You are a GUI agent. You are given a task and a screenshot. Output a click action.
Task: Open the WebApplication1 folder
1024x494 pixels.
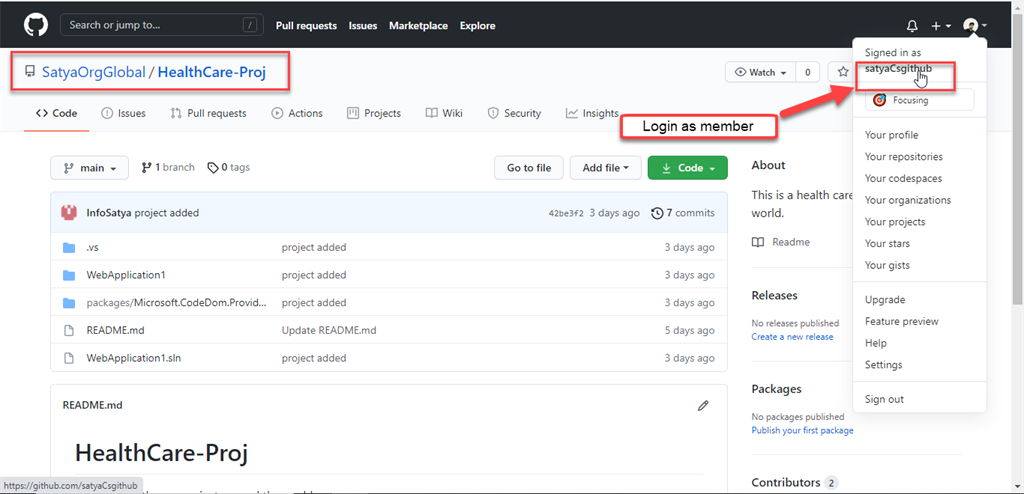tap(126, 275)
